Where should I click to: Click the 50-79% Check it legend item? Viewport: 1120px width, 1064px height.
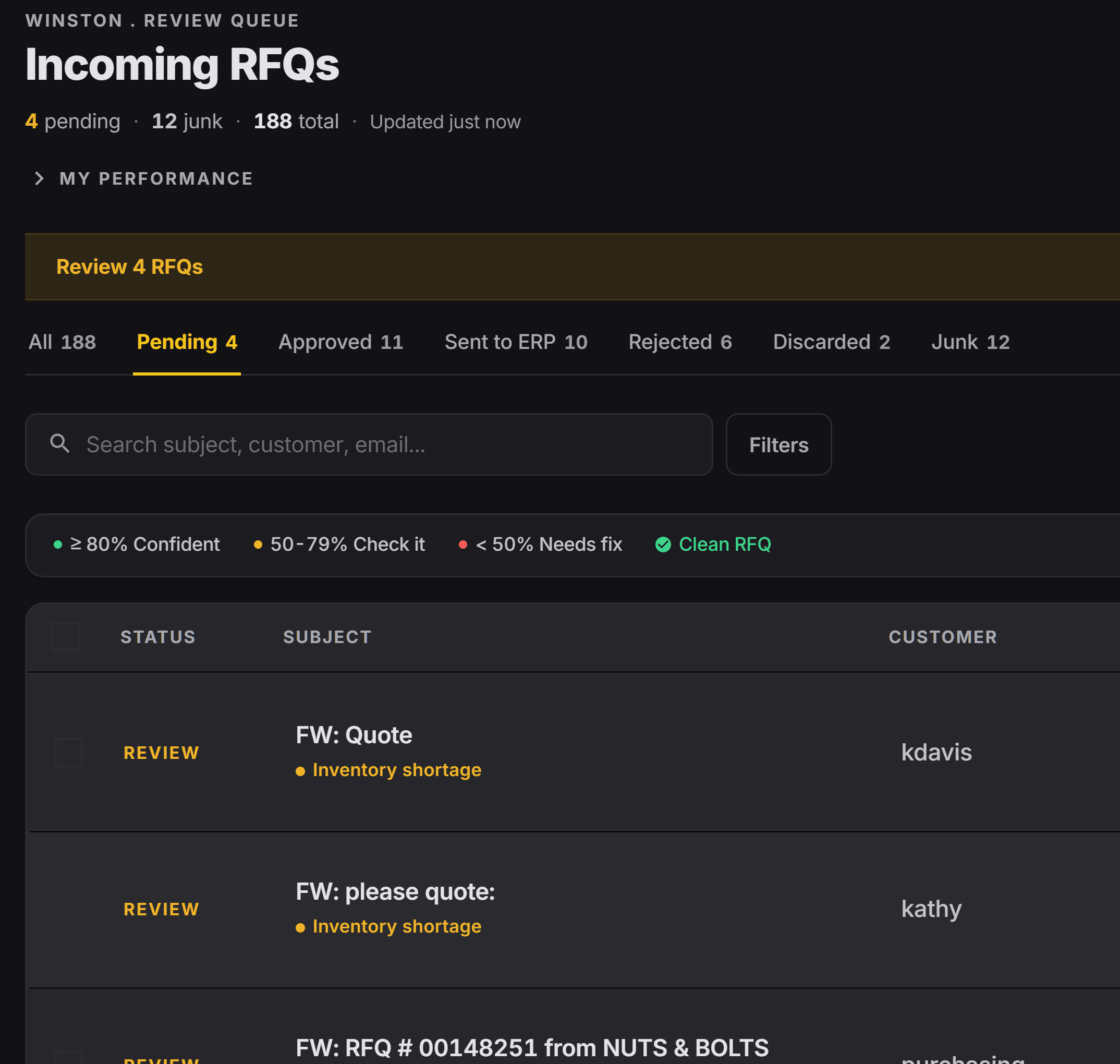click(x=339, y=545)
